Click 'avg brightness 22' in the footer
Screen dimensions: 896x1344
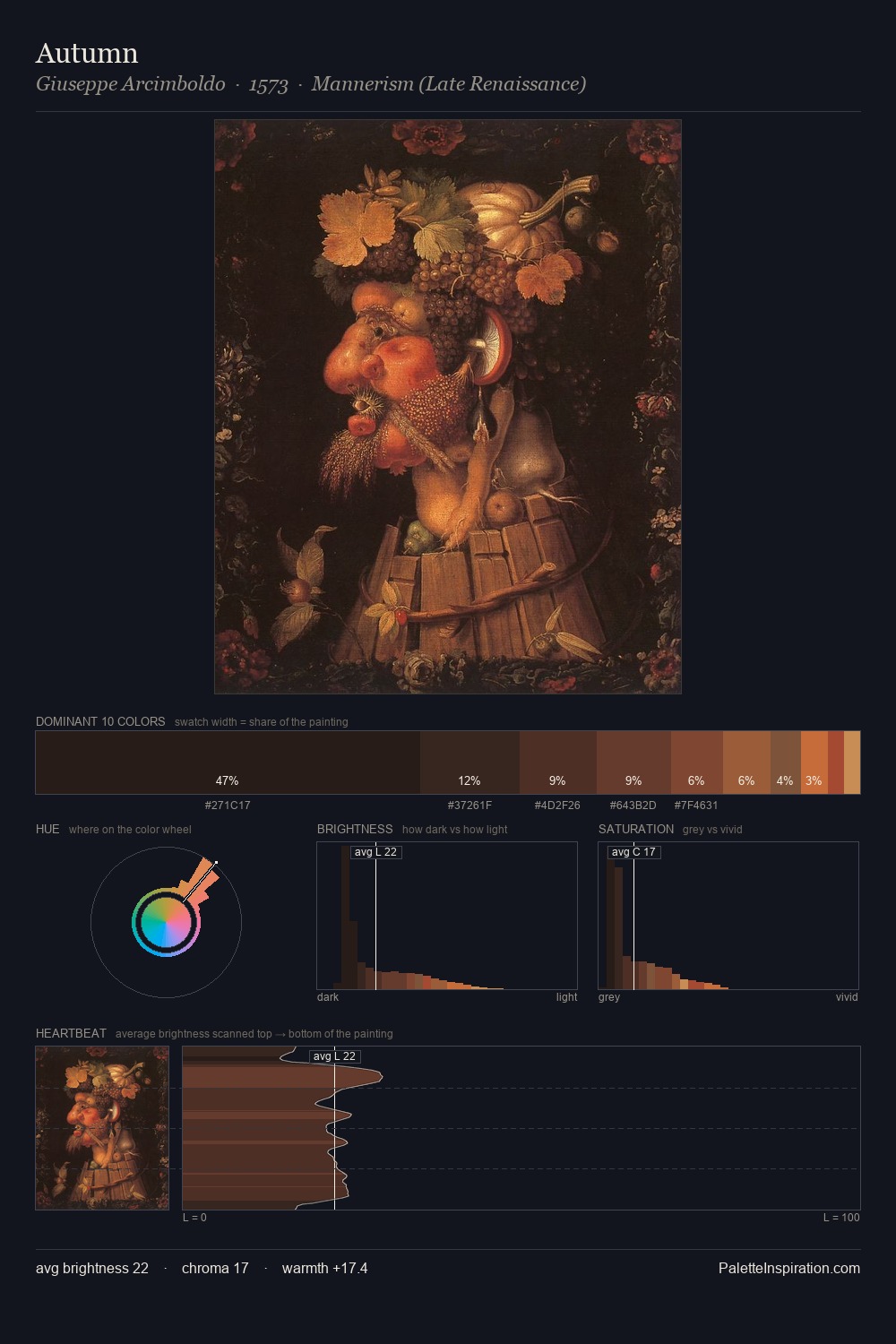click(92, 1268)
